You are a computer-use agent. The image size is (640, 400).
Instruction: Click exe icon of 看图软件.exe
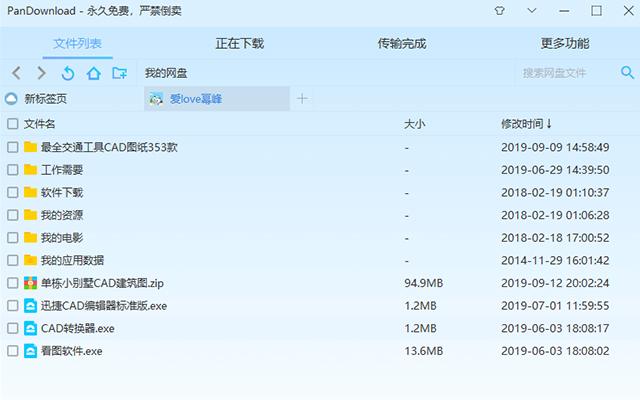tap(30, 351)
